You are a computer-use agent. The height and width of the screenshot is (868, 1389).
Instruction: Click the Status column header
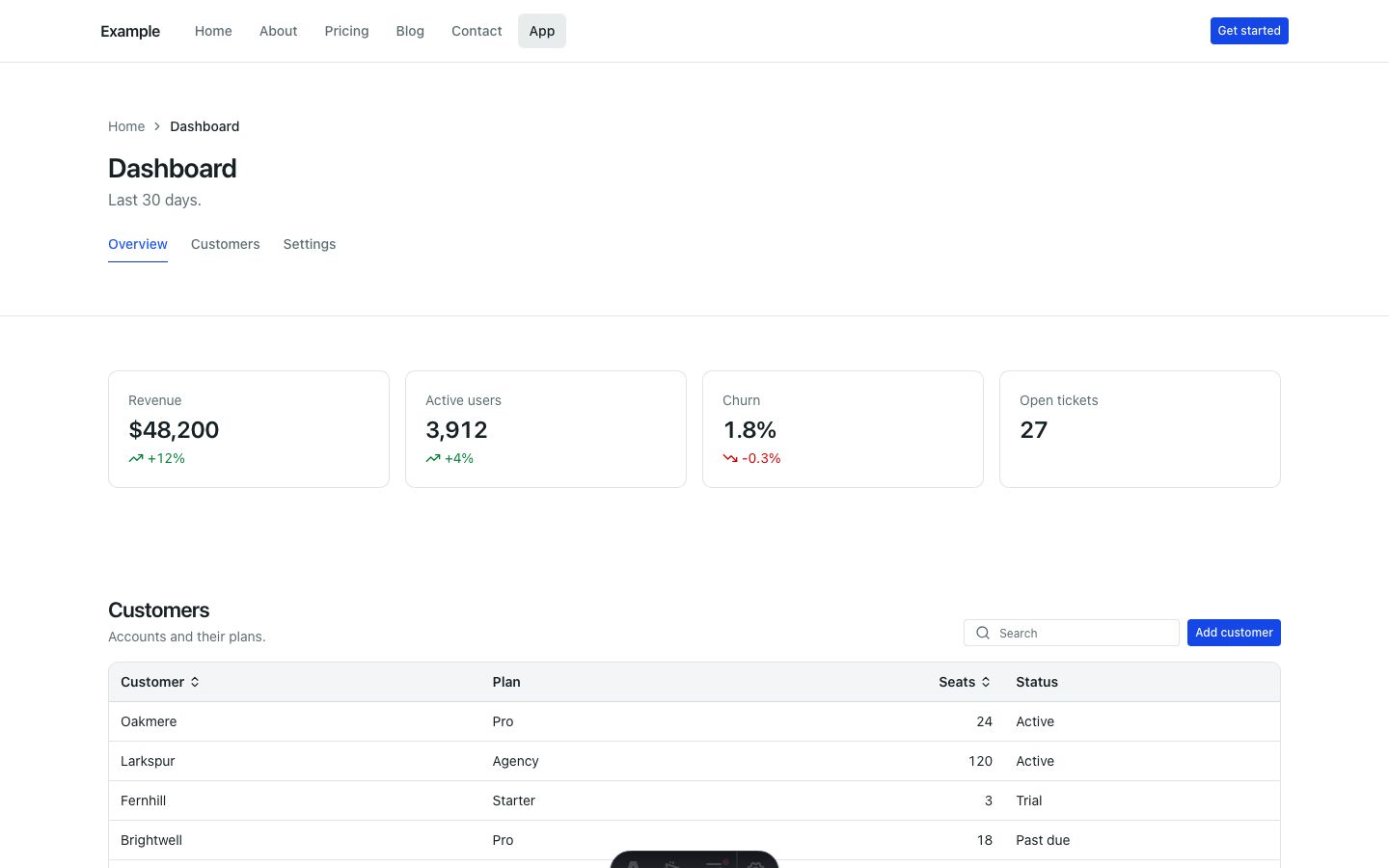coord(1037,682)
